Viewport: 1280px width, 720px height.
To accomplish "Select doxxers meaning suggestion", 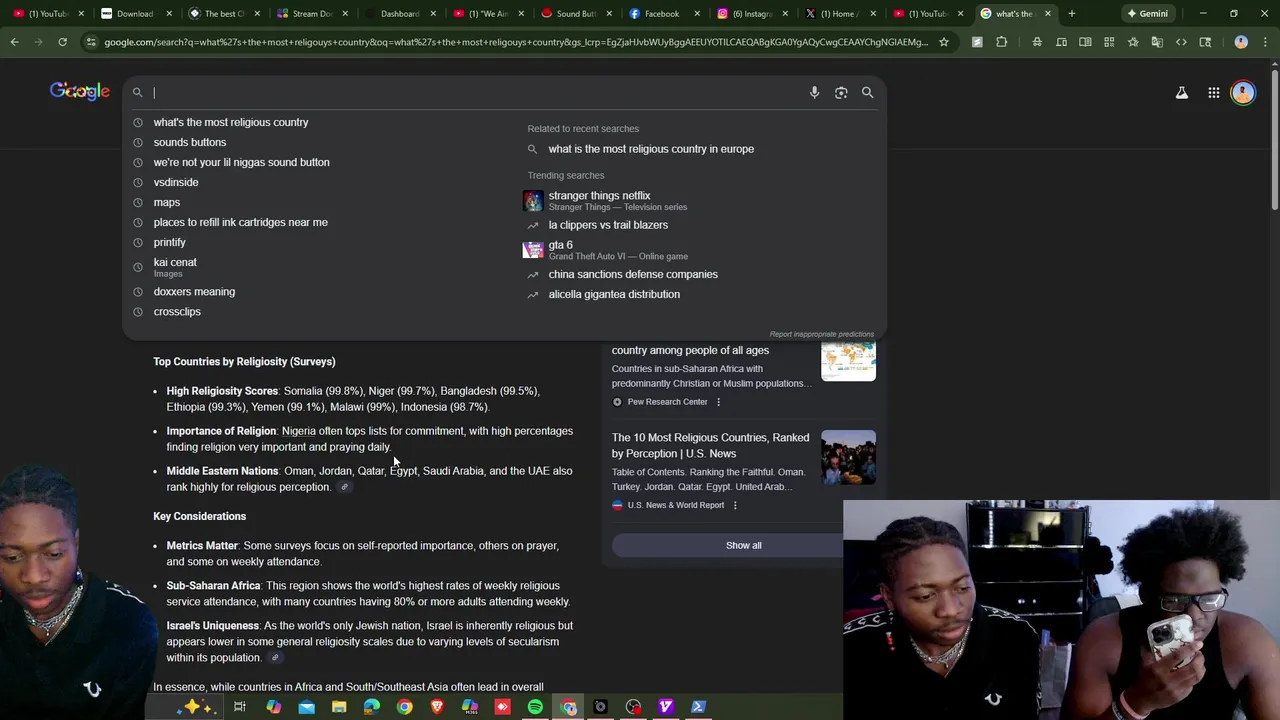I will click(194, 291).
